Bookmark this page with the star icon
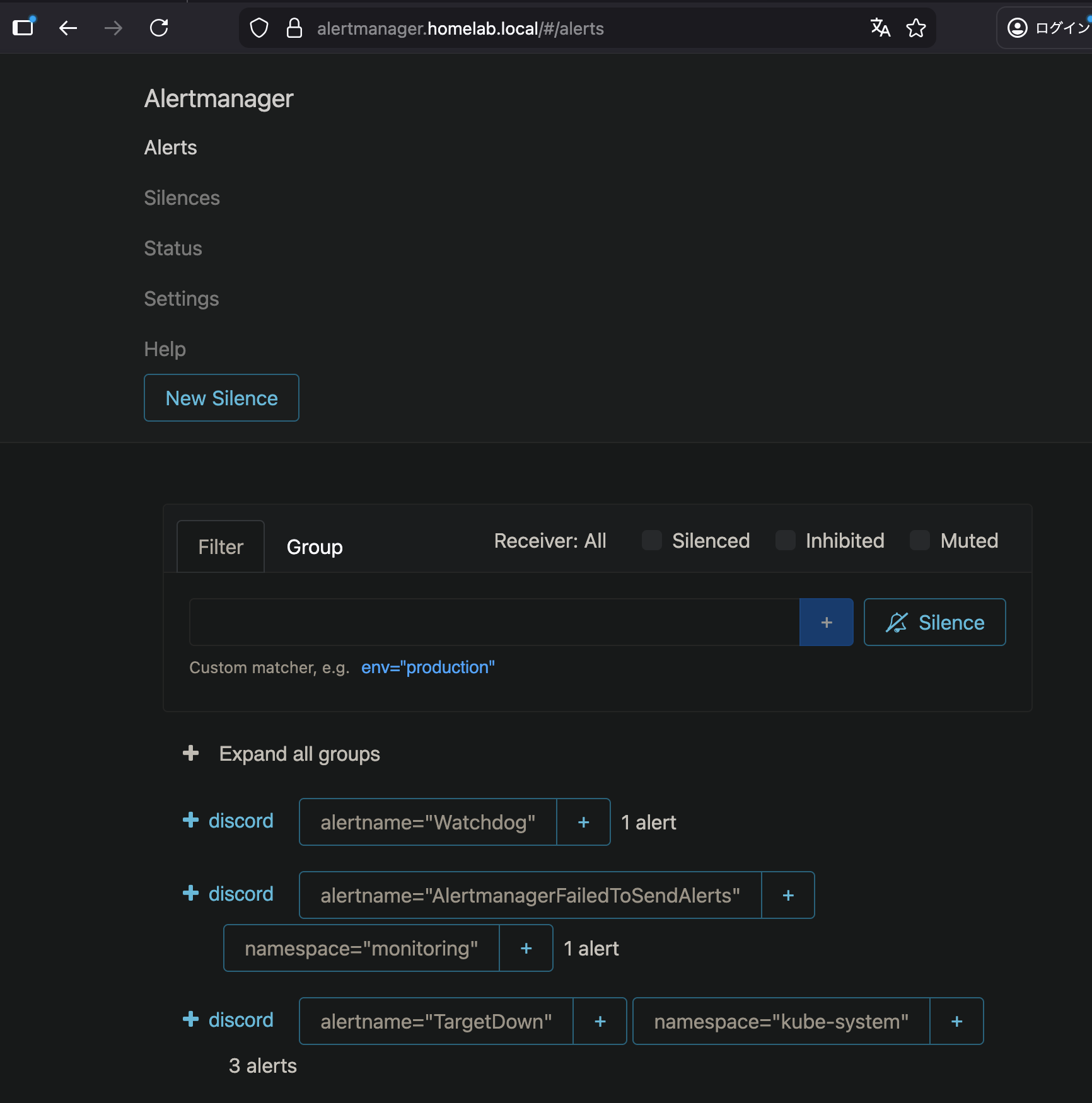The image size is (1092, 1103). 916,28
